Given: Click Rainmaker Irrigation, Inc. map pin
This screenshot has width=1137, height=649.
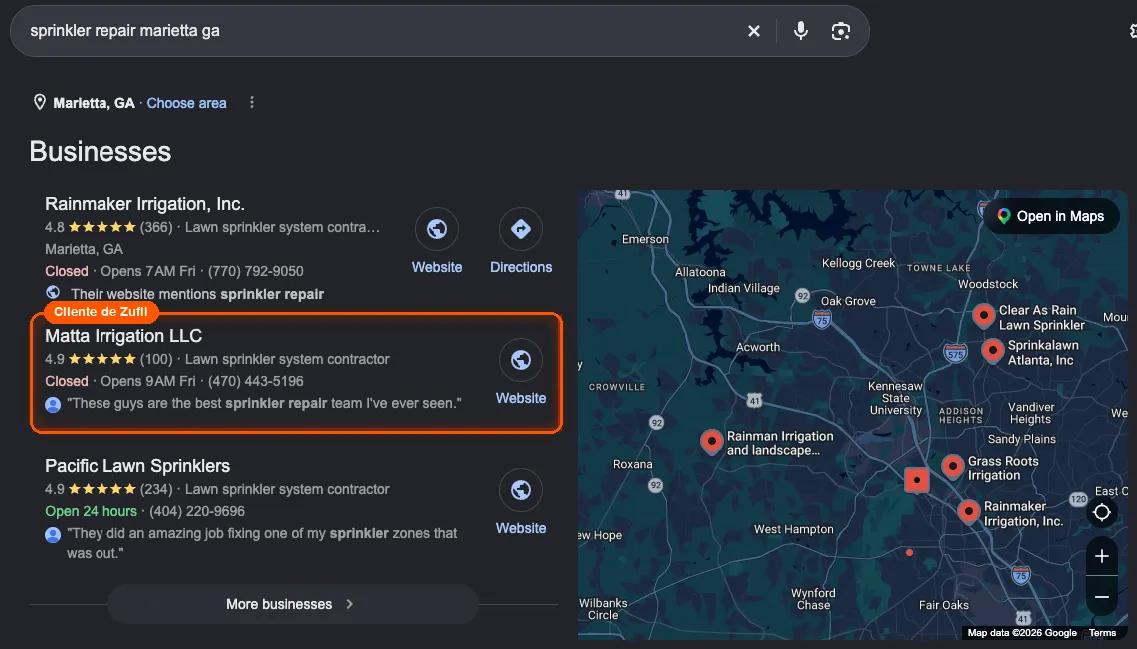Looking at the screenshot, I should [968, 511].
